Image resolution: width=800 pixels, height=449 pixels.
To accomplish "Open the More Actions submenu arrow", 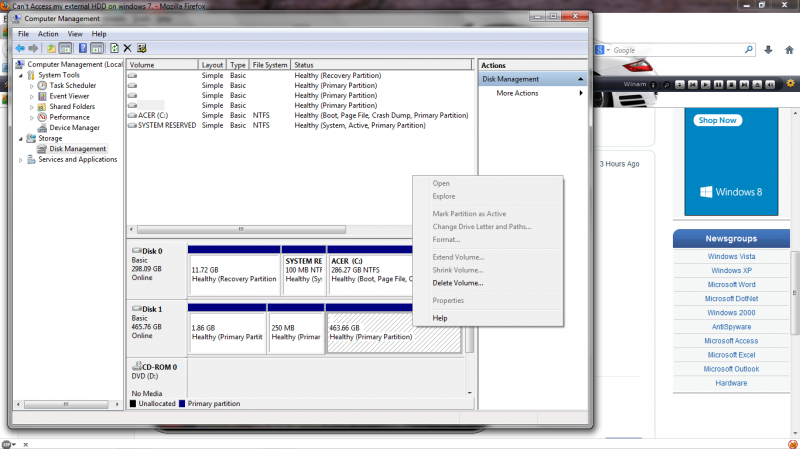I will pos(581,93).
